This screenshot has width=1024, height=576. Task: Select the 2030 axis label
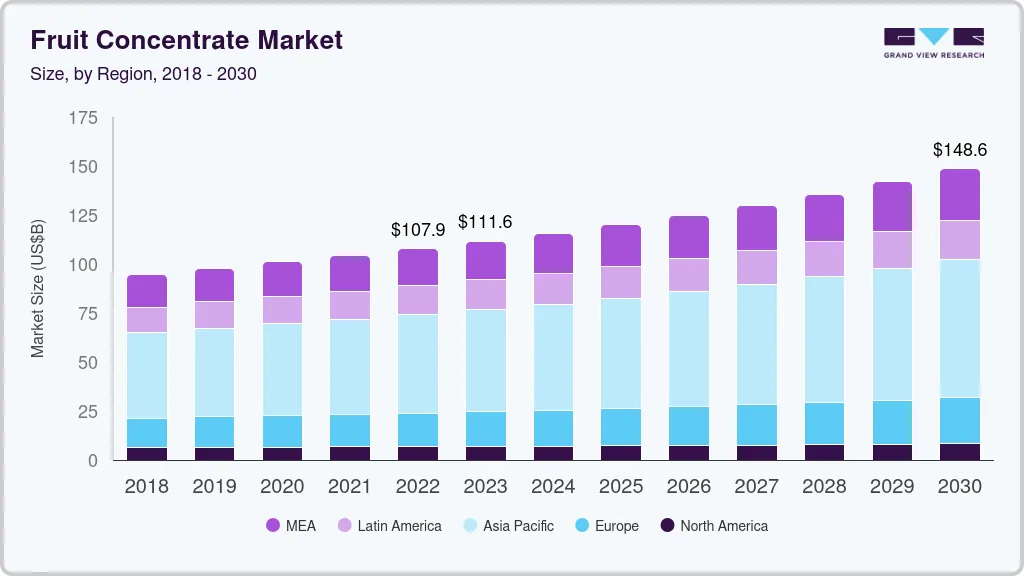point(960,486)
